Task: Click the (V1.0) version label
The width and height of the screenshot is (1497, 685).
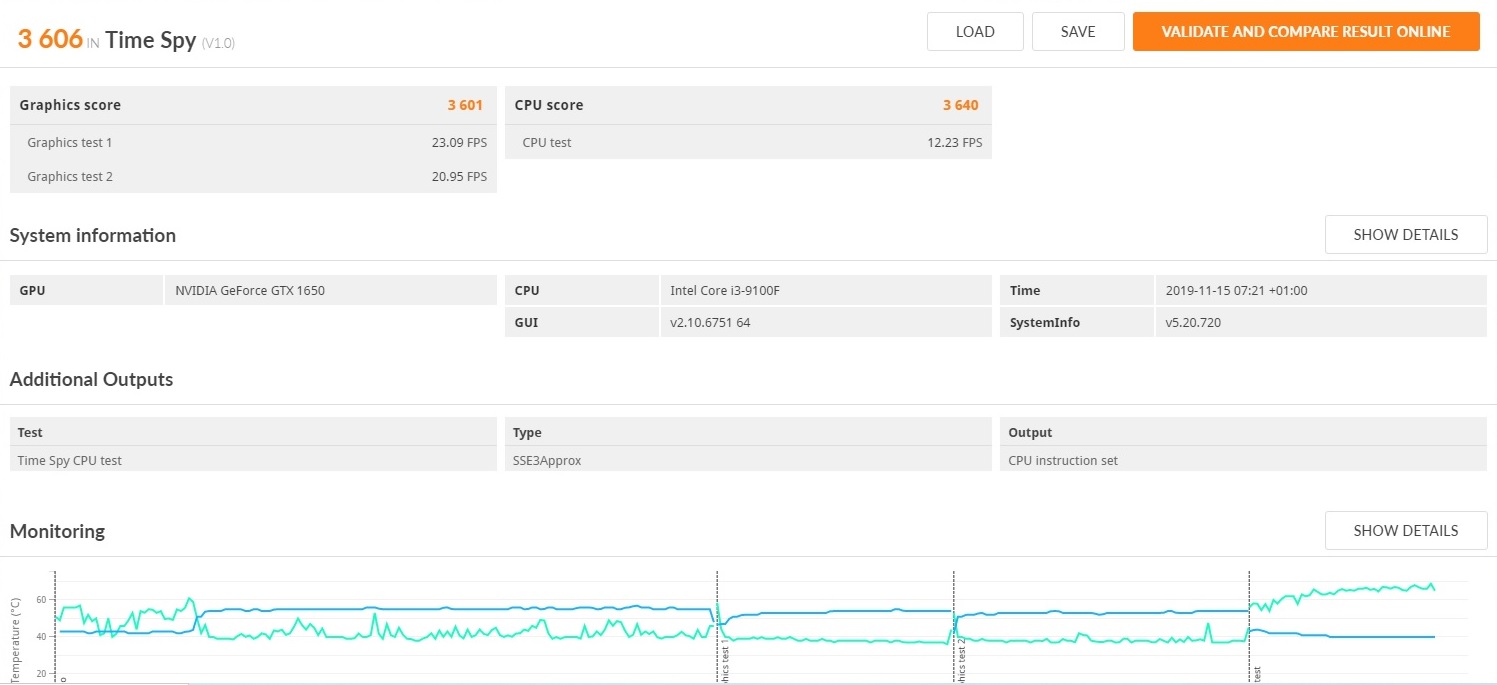Action: click(x=218, y=43)
